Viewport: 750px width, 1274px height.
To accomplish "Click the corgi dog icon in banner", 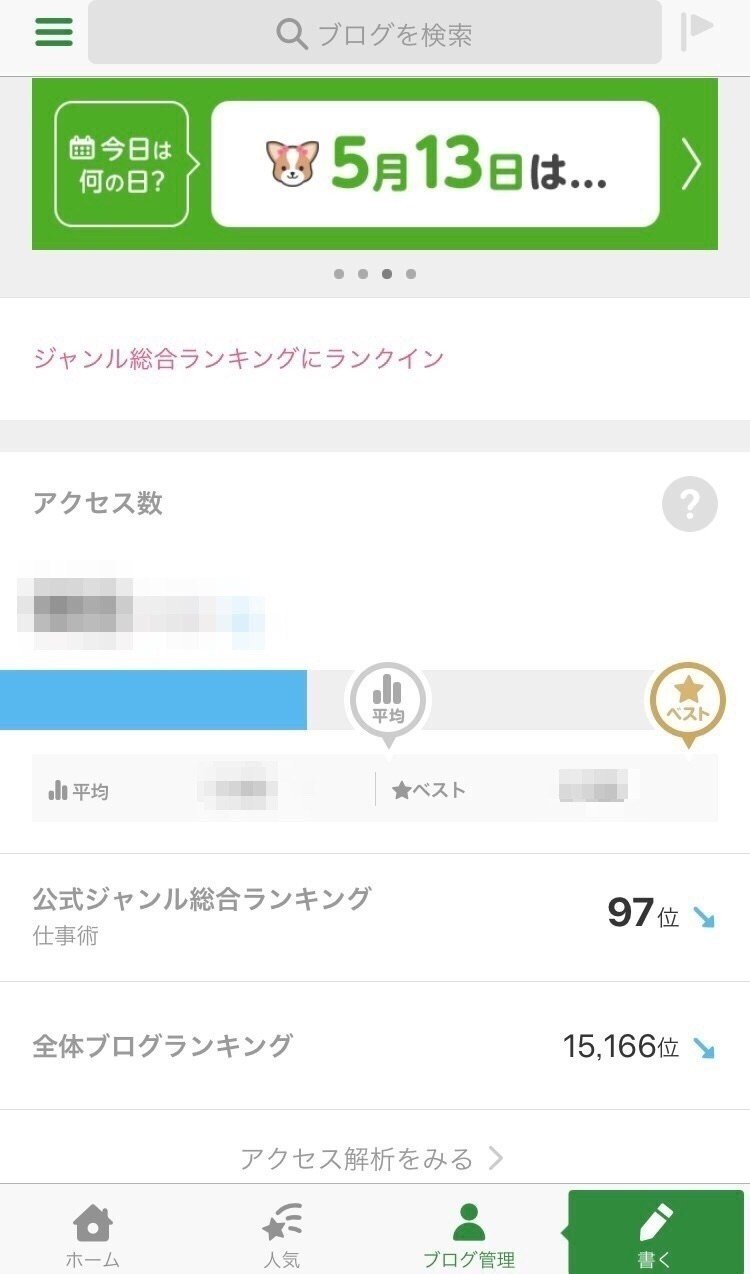I will (292, 164).
